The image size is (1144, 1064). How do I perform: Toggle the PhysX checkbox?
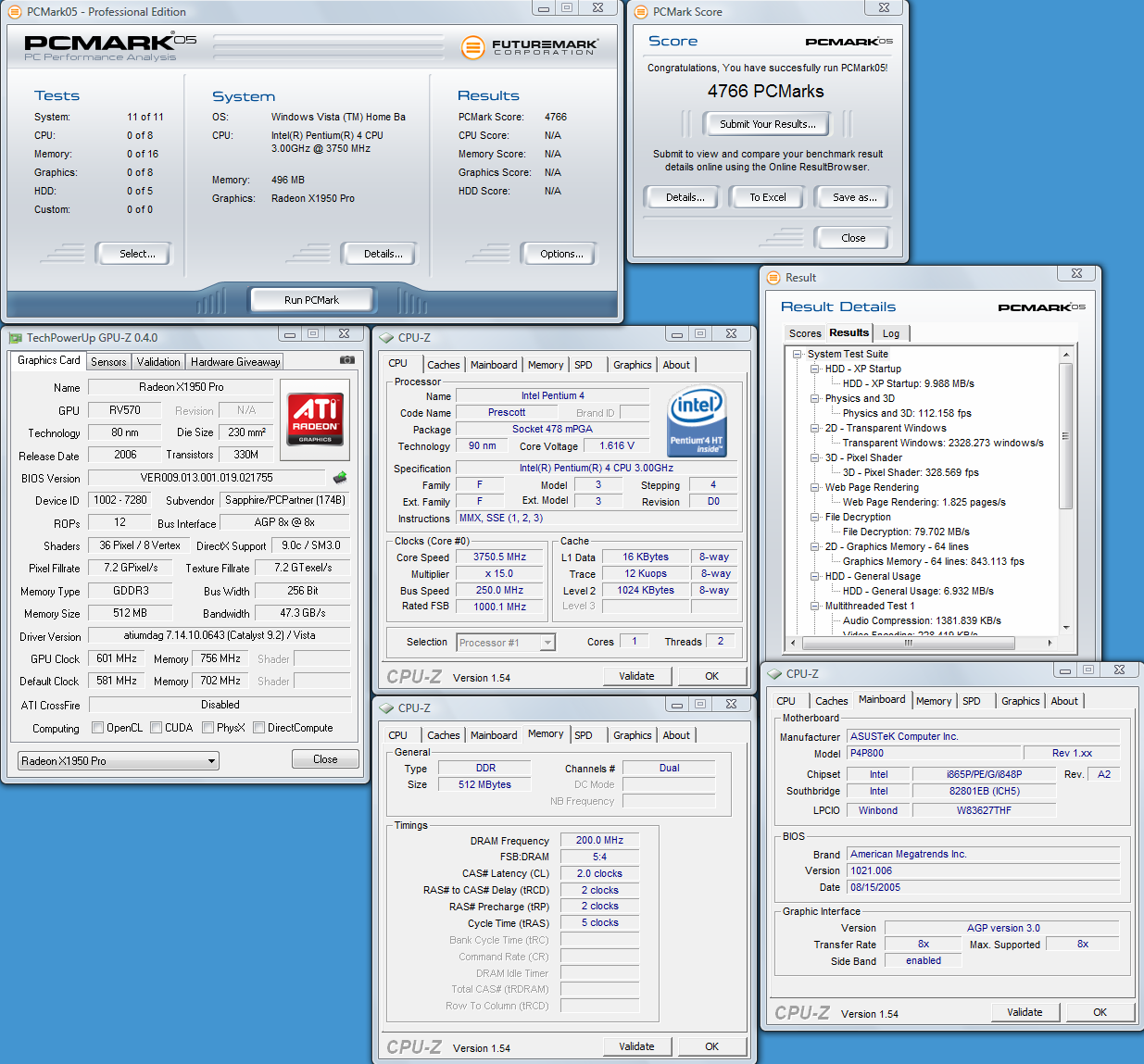click(x=207, y=728)
